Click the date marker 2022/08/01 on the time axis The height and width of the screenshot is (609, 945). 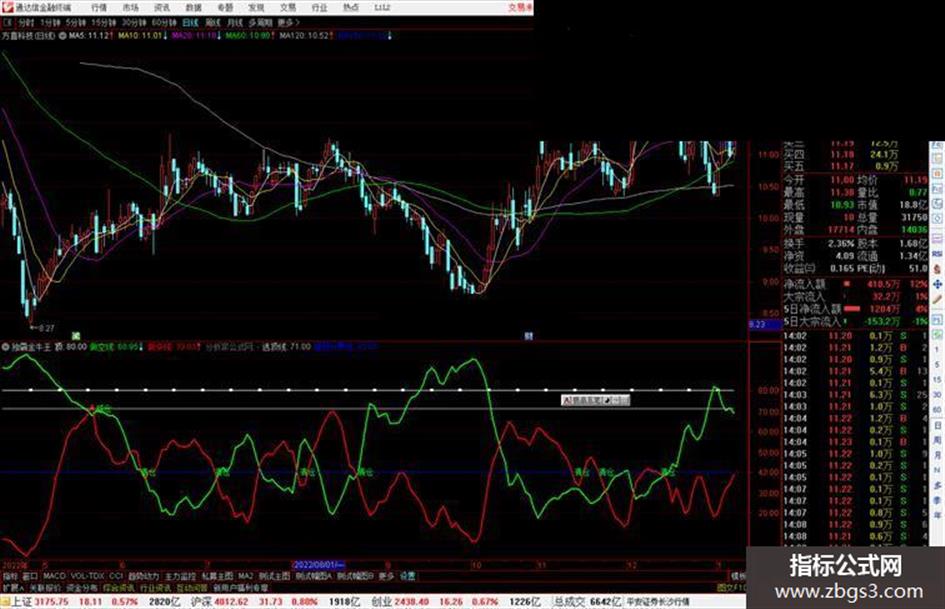pos(319,565)
